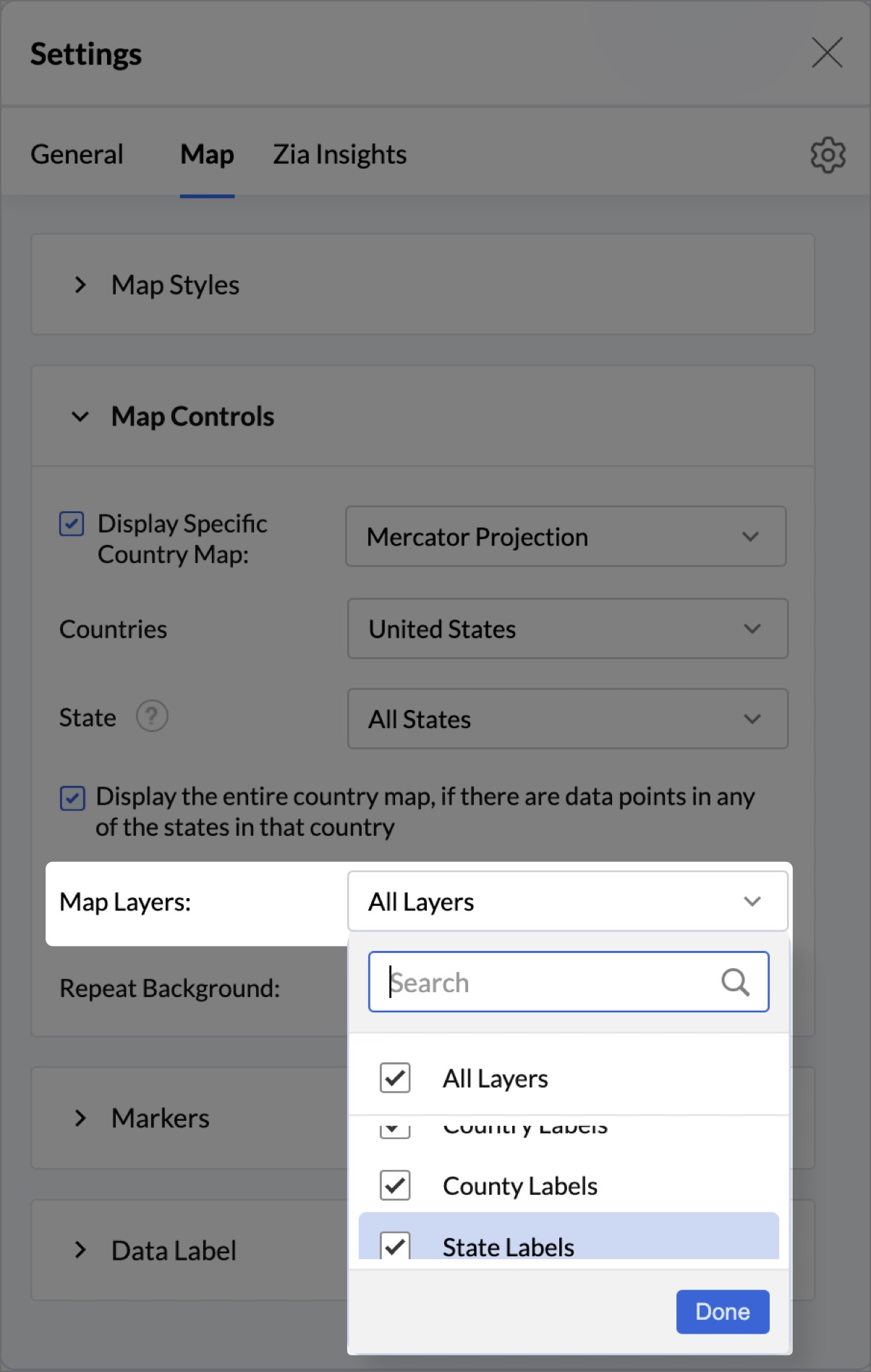Toggle display entire country map checkbox
Image resolution: width=871 pixels, height=1372 pixels.
pos(72,798)
